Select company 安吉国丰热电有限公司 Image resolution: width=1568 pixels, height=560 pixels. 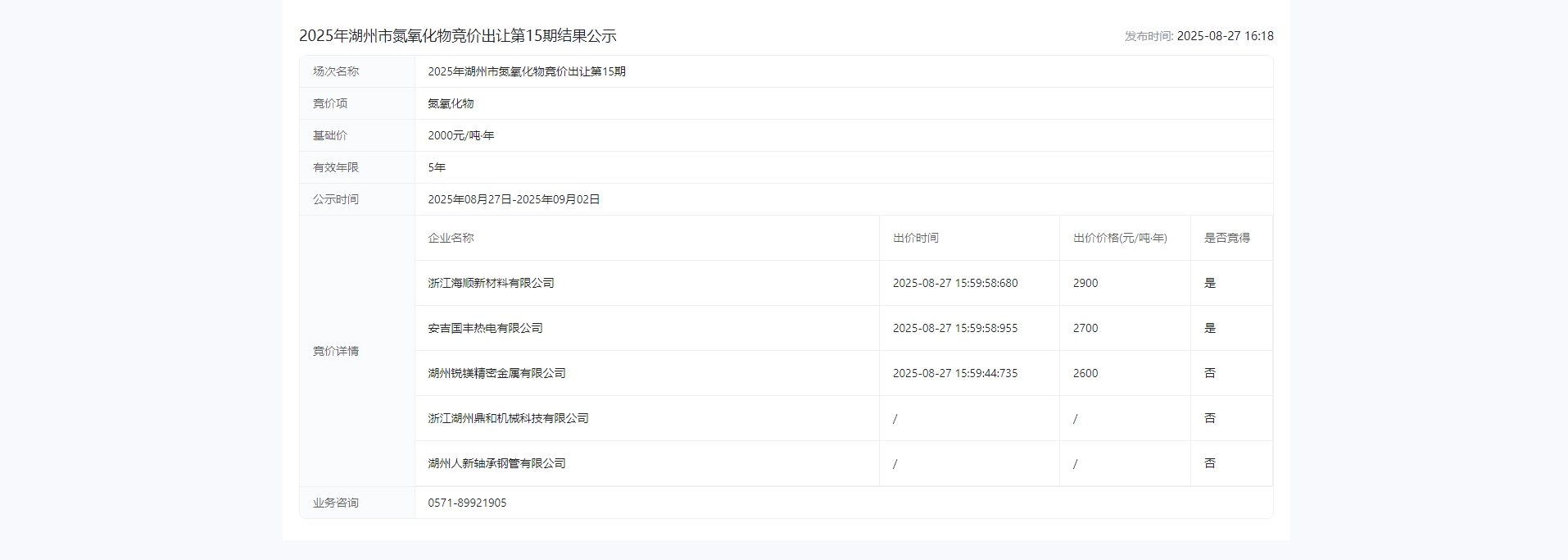485,328
